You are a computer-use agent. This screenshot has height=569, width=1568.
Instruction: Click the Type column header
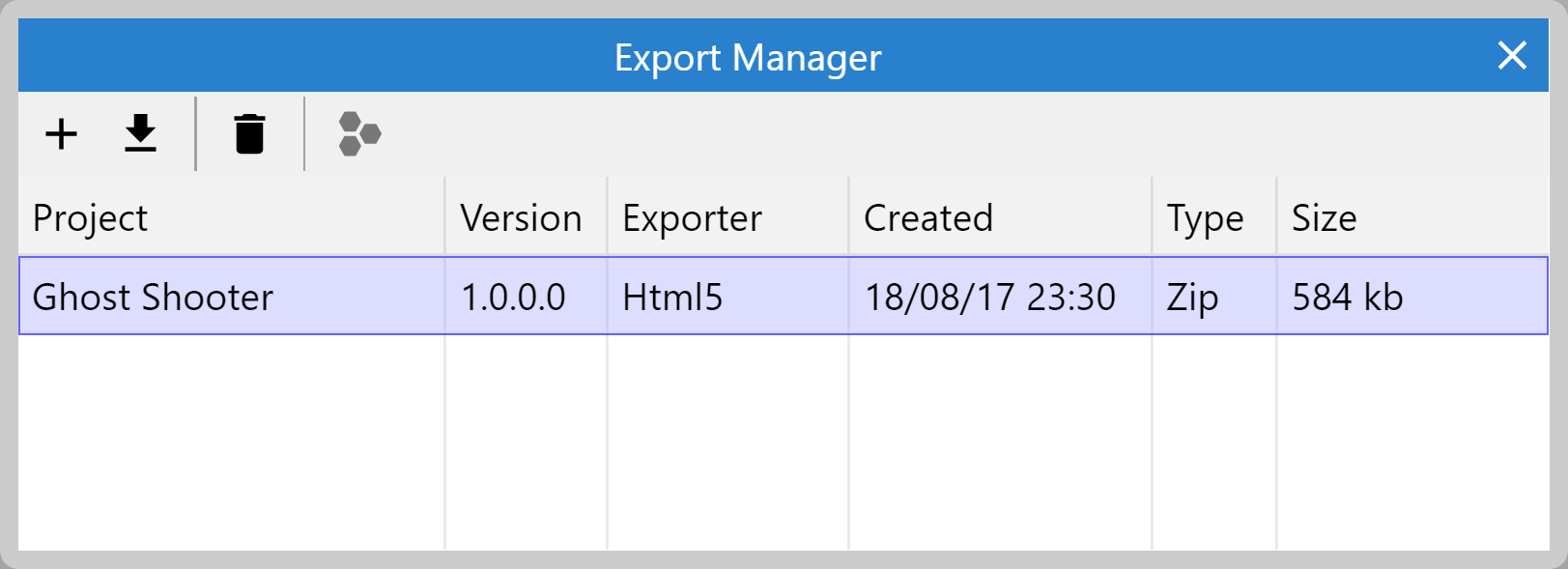coord(1205,217)
